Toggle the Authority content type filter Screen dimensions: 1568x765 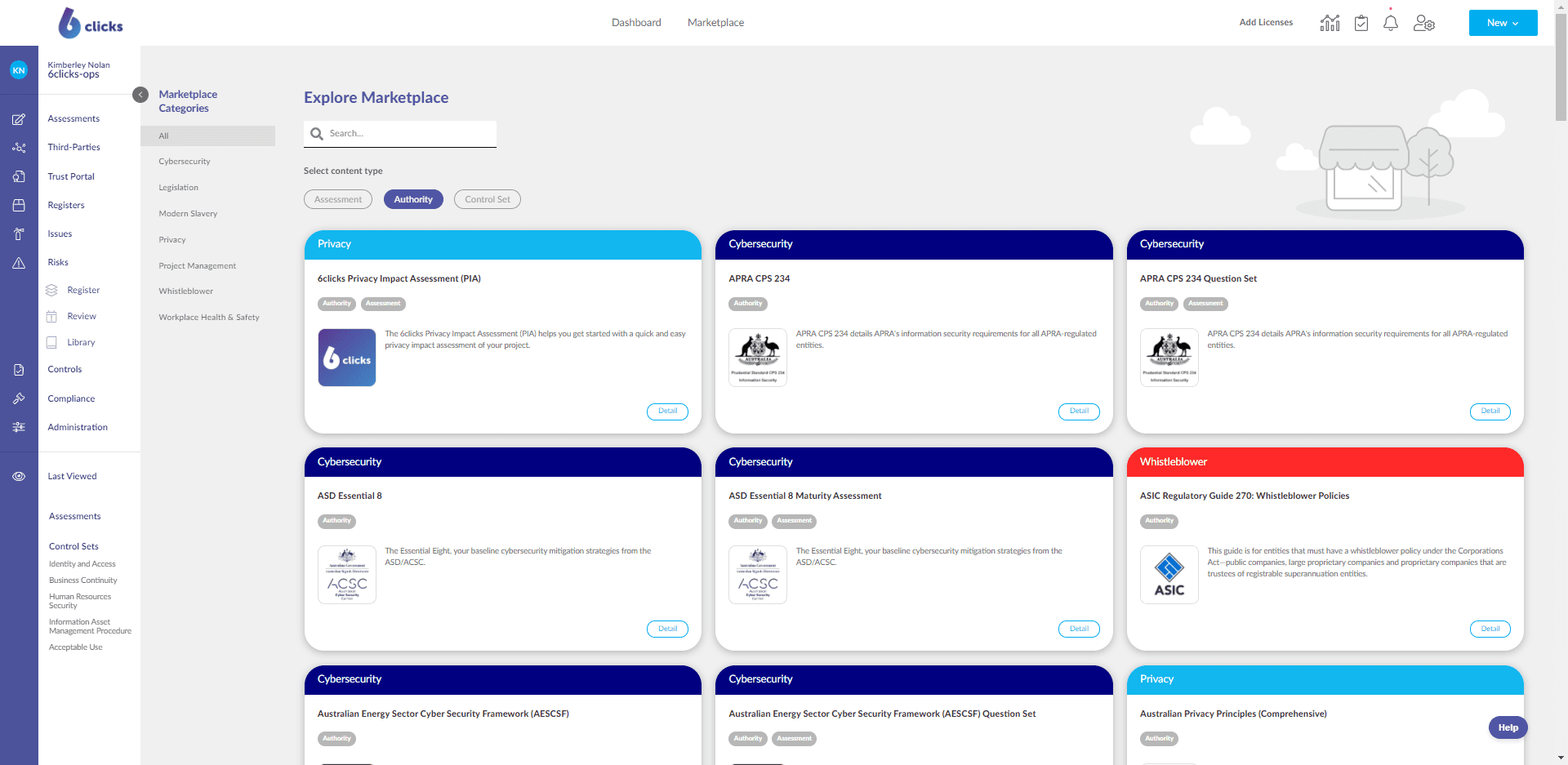tap(413, 199)
